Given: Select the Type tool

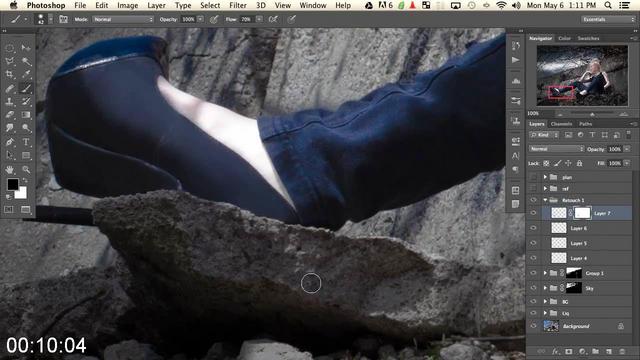Looking at the screenshot, I should pyautogui.click(x=26, y=142).
